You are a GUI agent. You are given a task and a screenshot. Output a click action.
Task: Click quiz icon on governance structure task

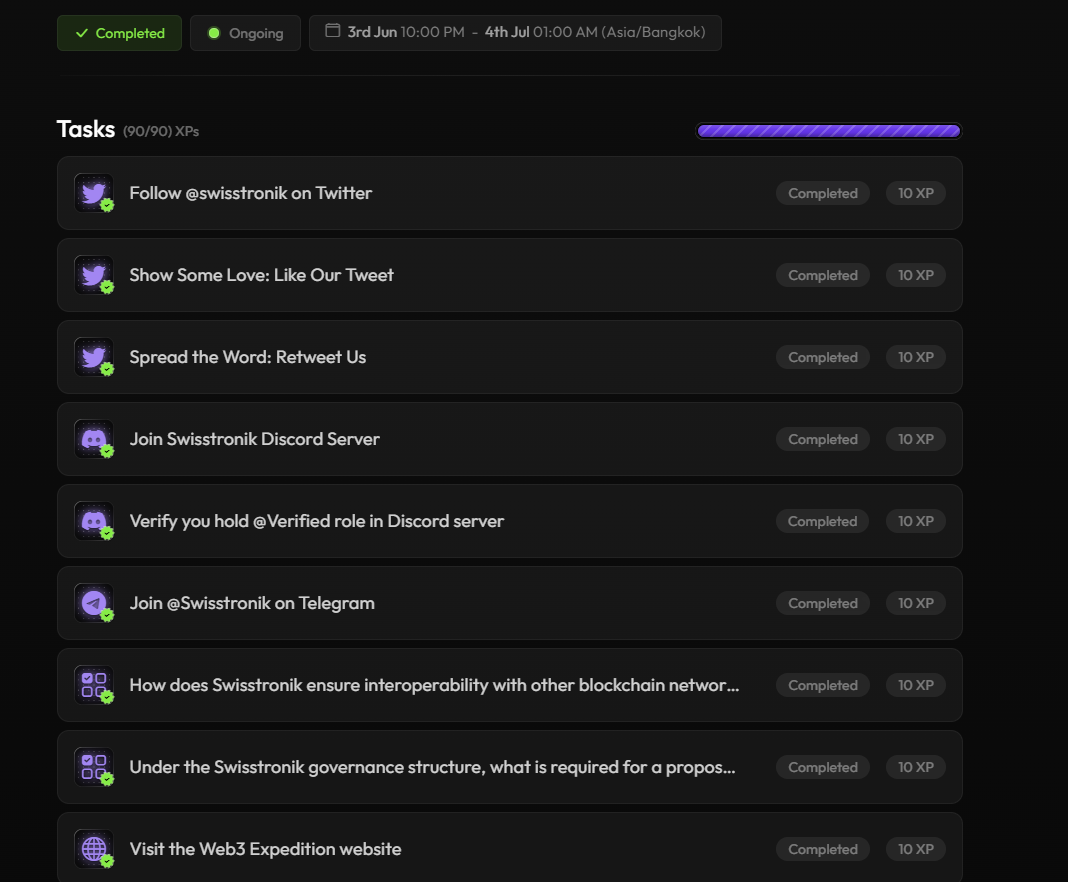94,767
